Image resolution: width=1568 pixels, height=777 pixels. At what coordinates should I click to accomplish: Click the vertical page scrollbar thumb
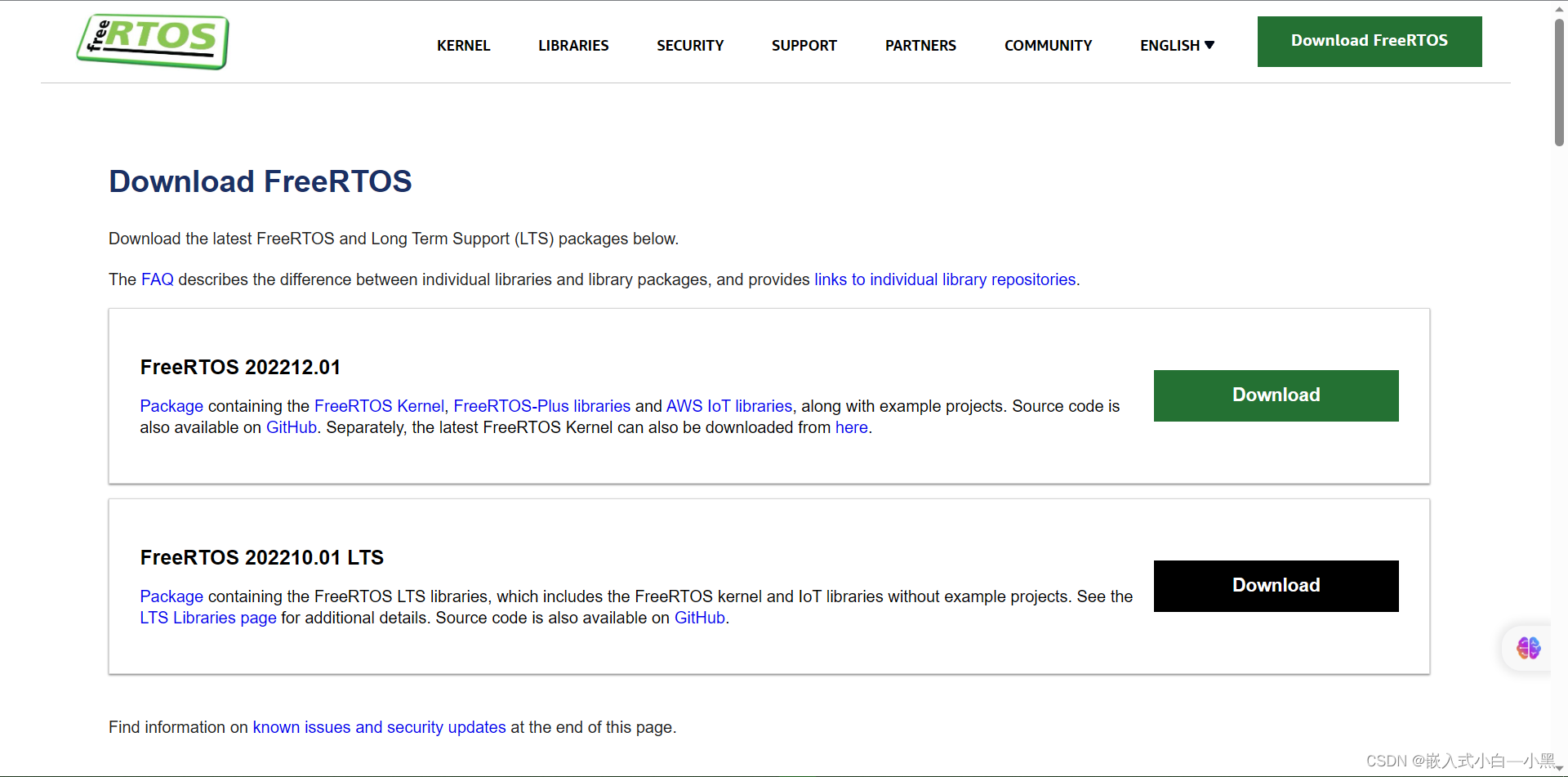[1559, 82]
